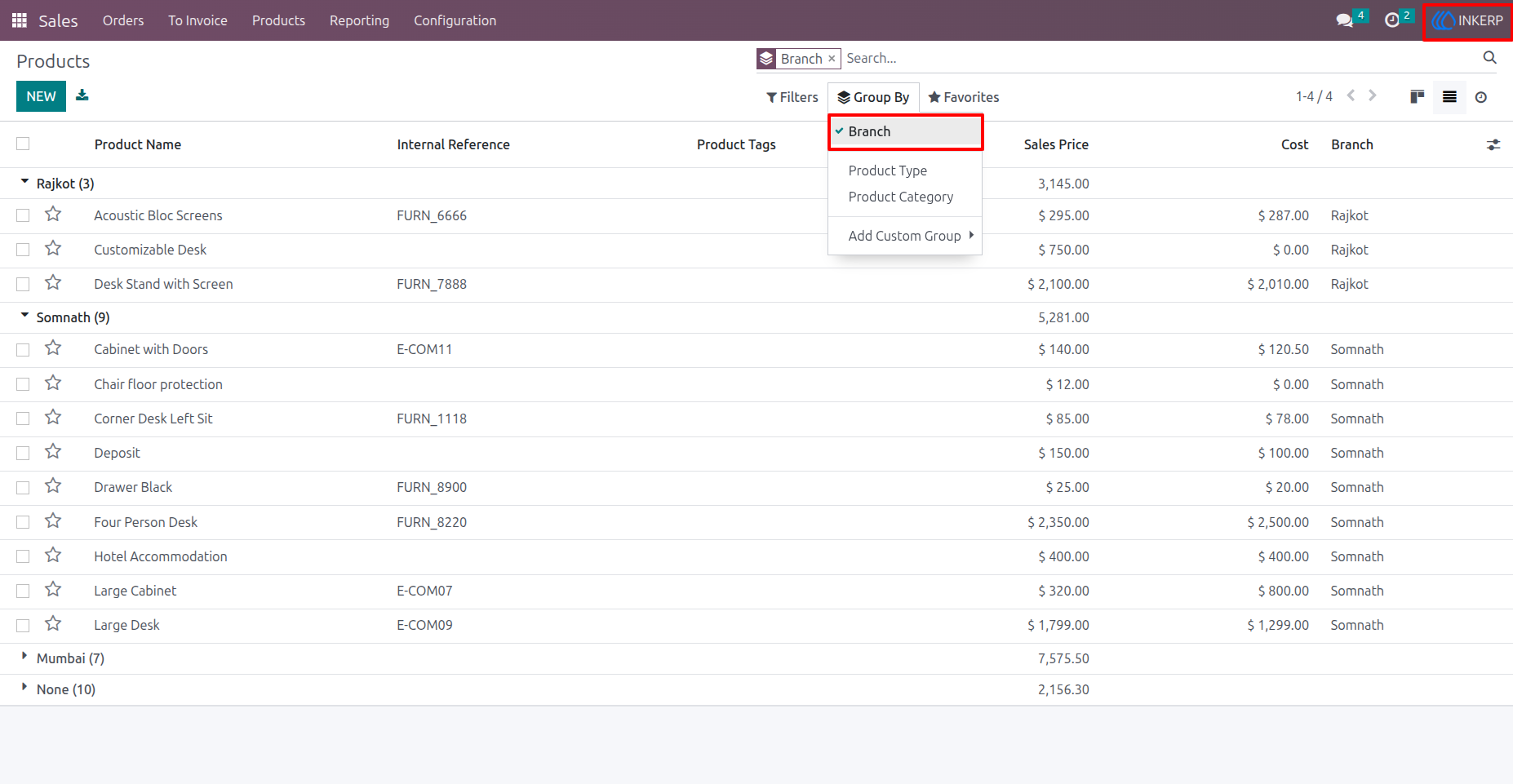Check the Desk Stand with Screen checkbox
This screenshot has width=1513, height=784.
23,284
